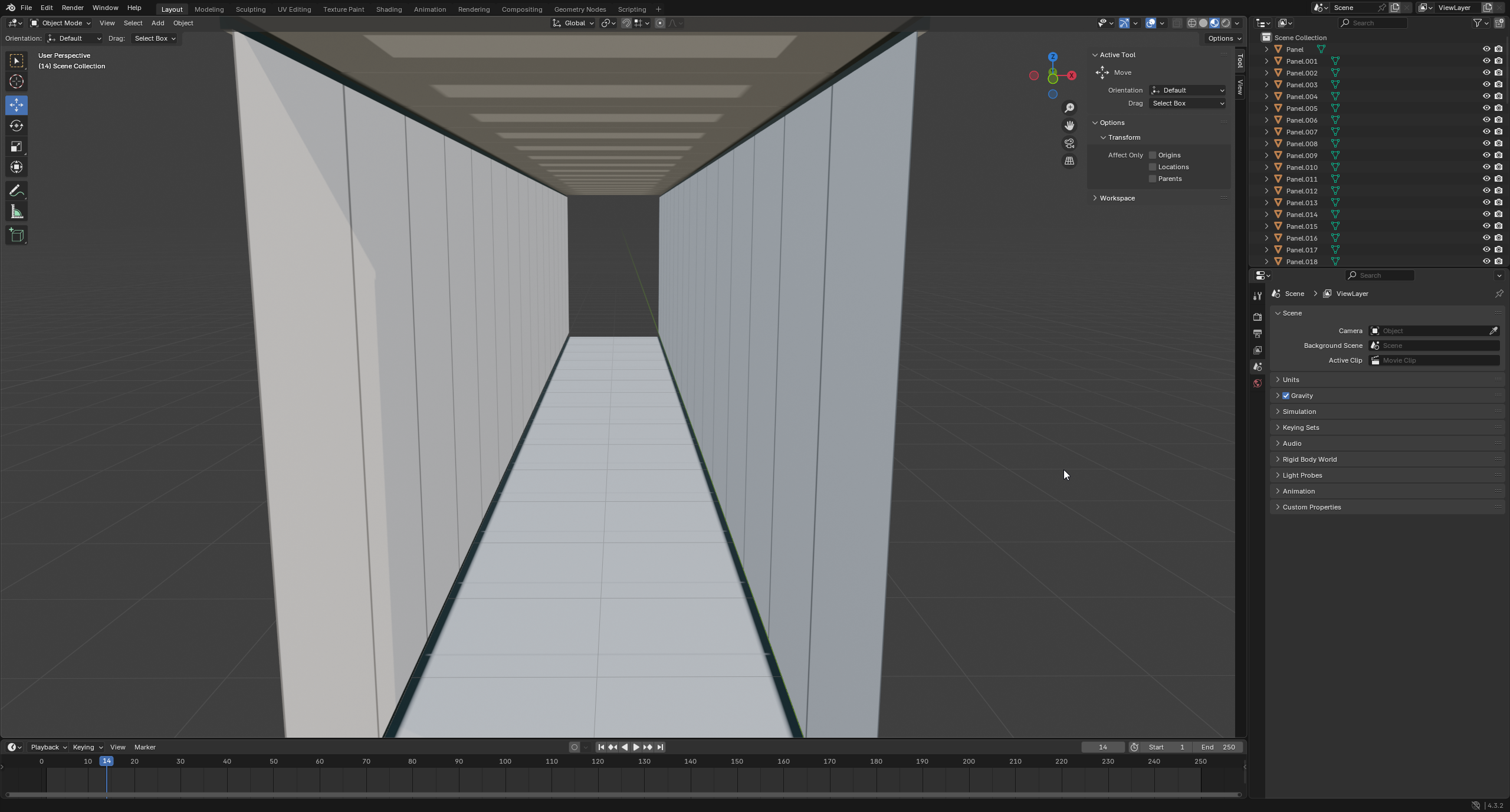Select the Measure tool
This screenshot has height=812, width=1510.
click(x=17, y=212)
